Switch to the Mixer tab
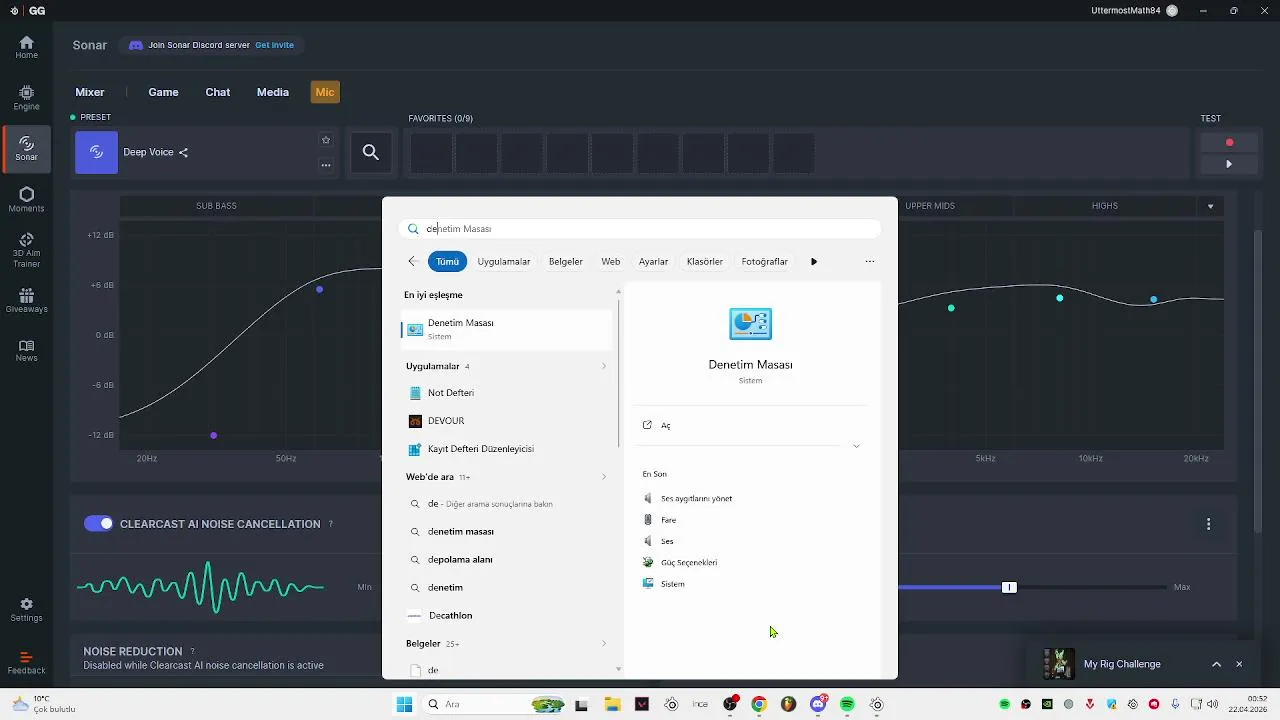 click(x=90, y=92)
